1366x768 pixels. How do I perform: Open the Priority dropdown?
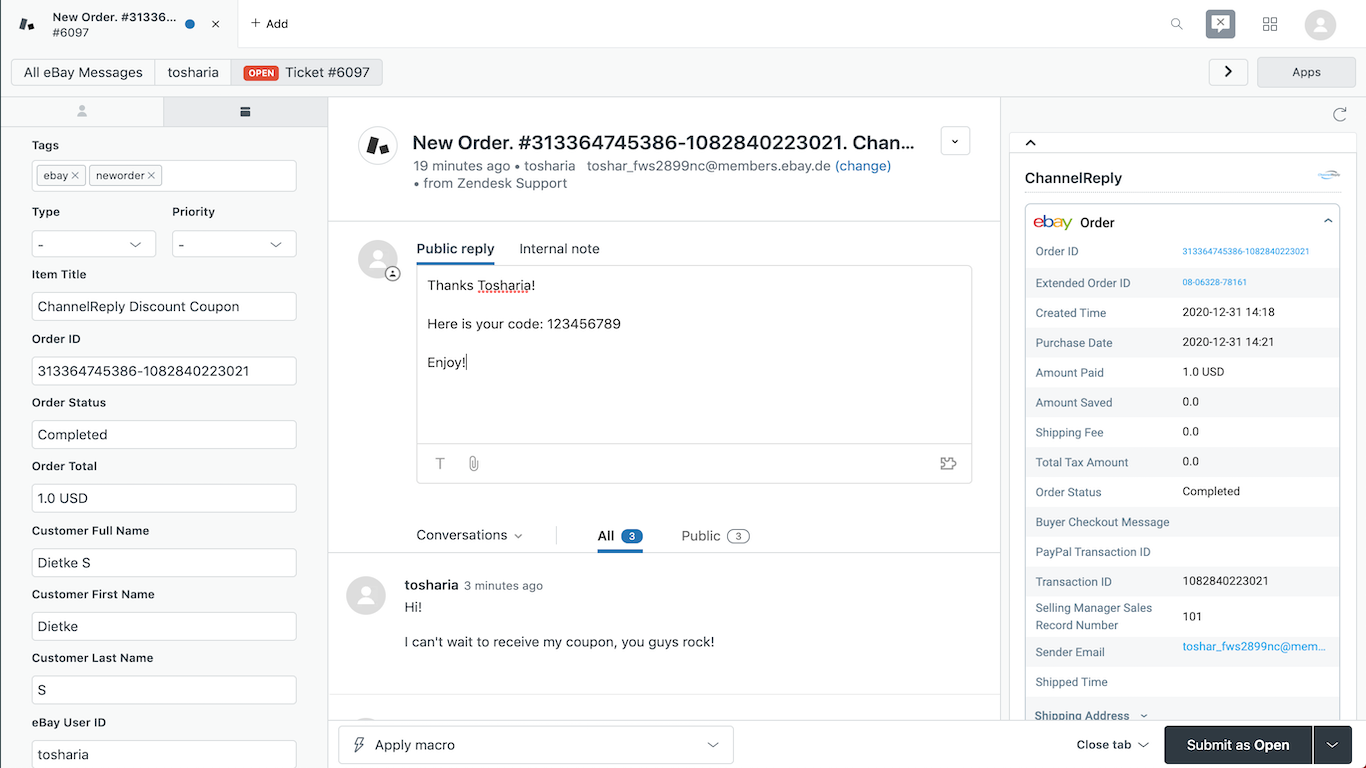pyautogui.click(x=234, y=244)
